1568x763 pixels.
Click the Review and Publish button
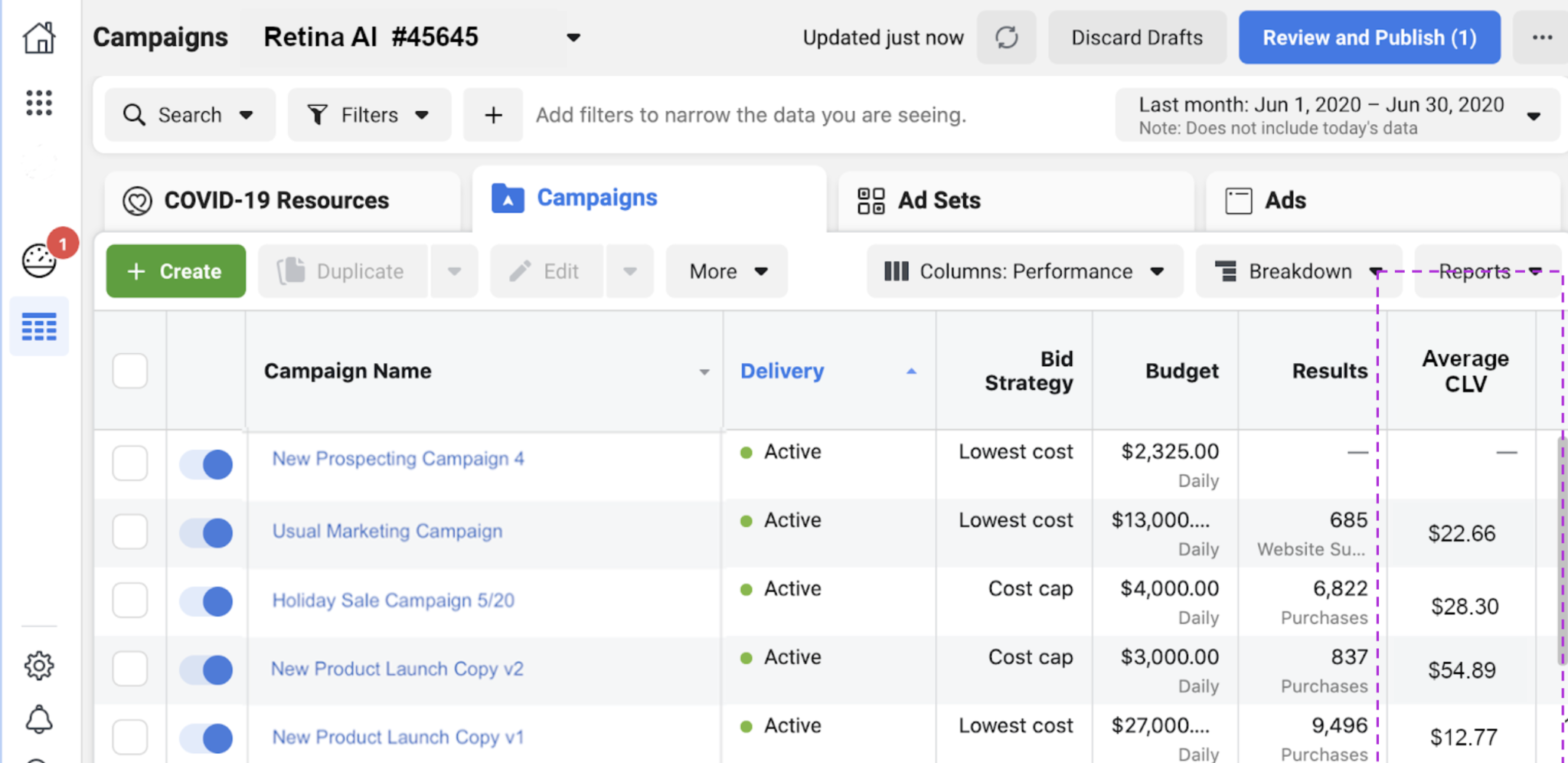pyautogui.click(x=1369, y=38)
